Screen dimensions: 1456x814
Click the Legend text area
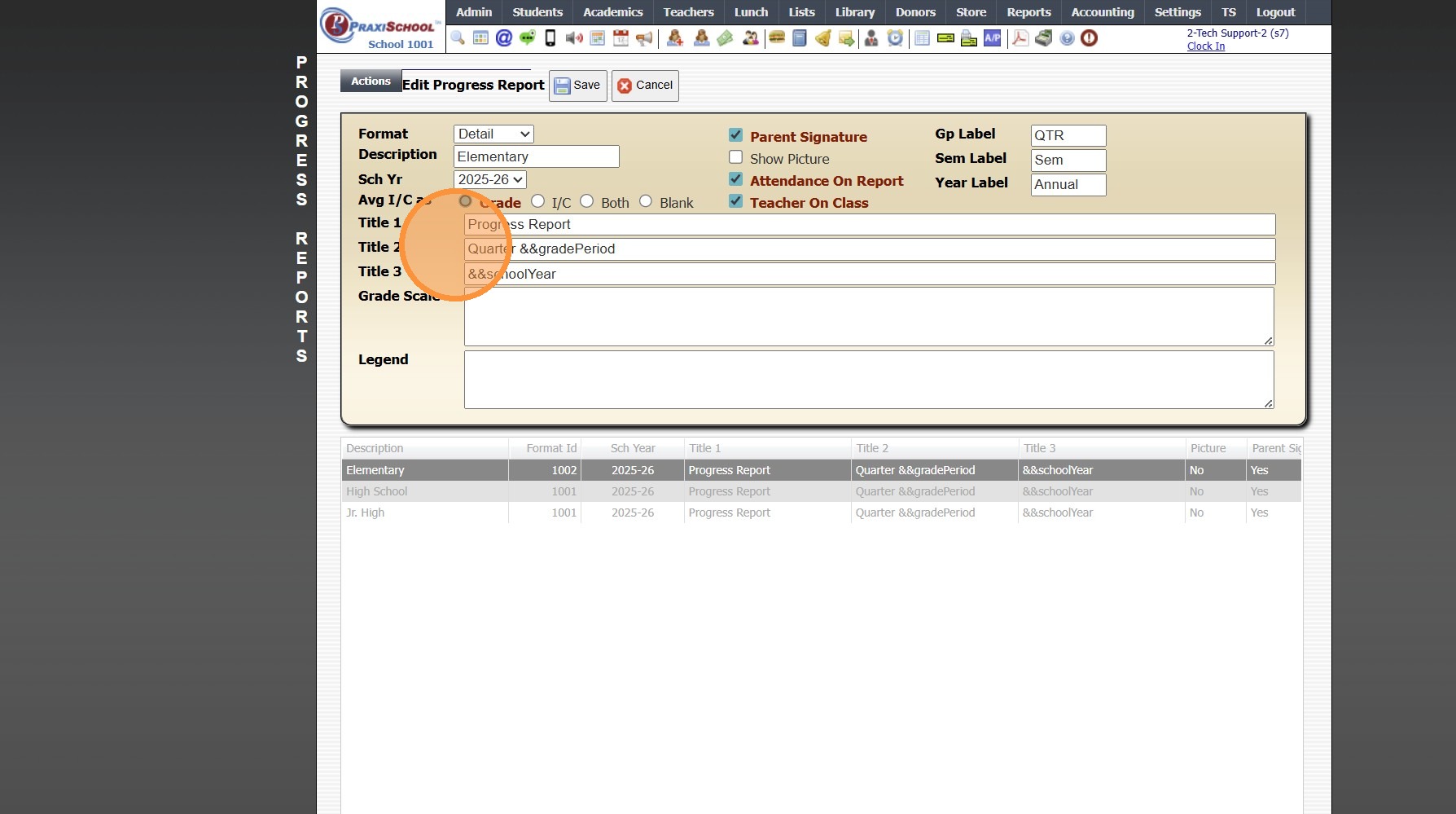[x=869, y=380]
